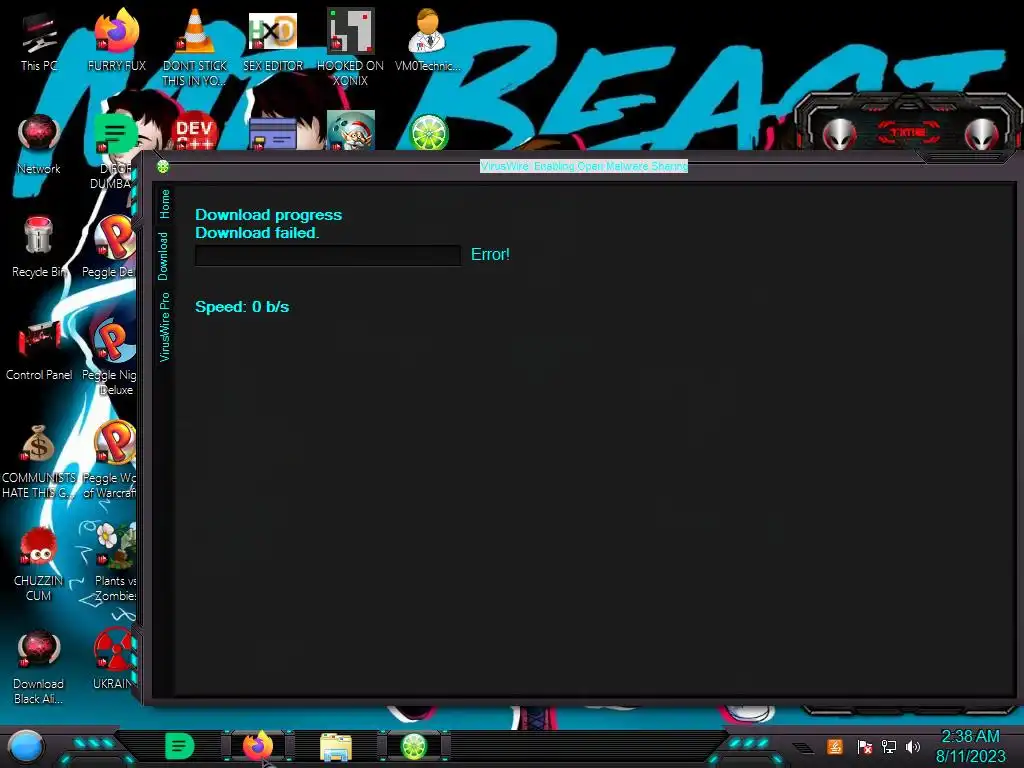Click the Java tray icon
Viewport: 1024px width, 768px height.
[835, 746]
